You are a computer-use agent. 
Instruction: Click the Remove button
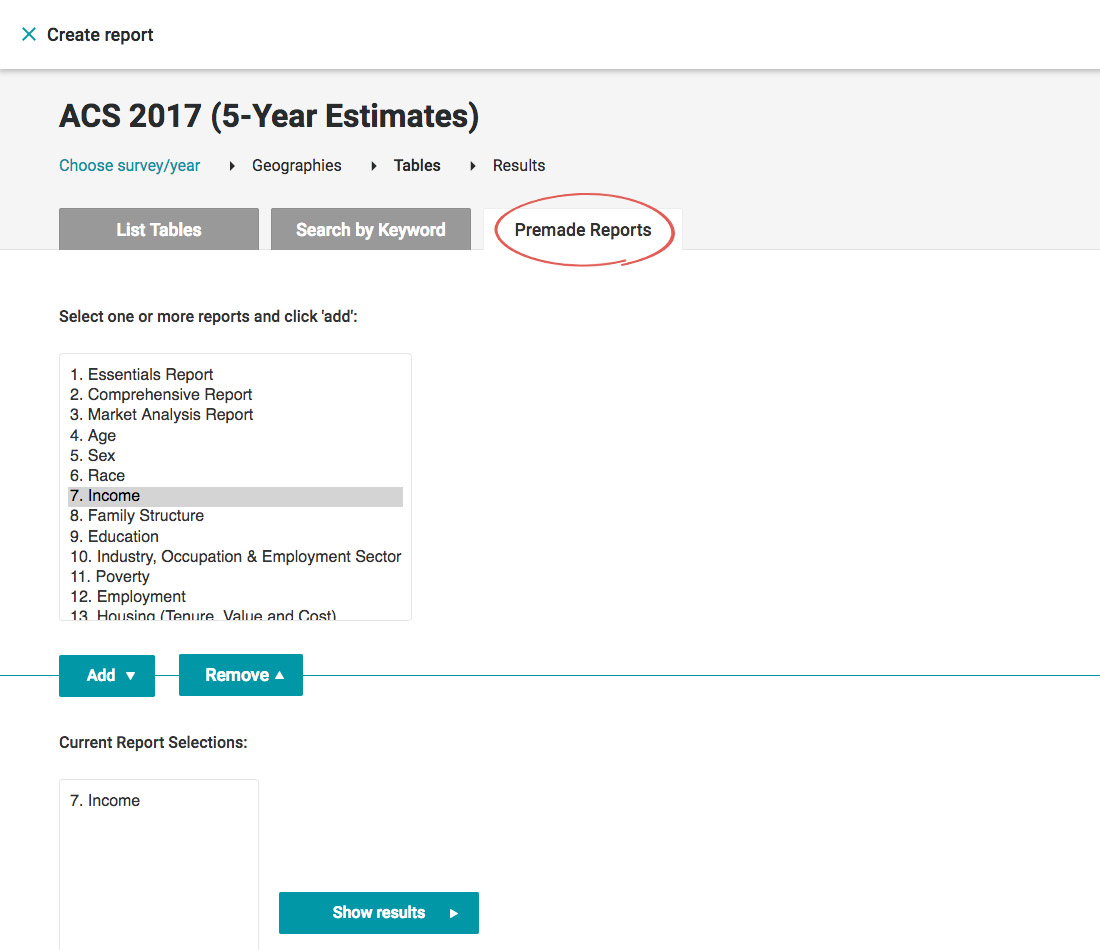240,676
